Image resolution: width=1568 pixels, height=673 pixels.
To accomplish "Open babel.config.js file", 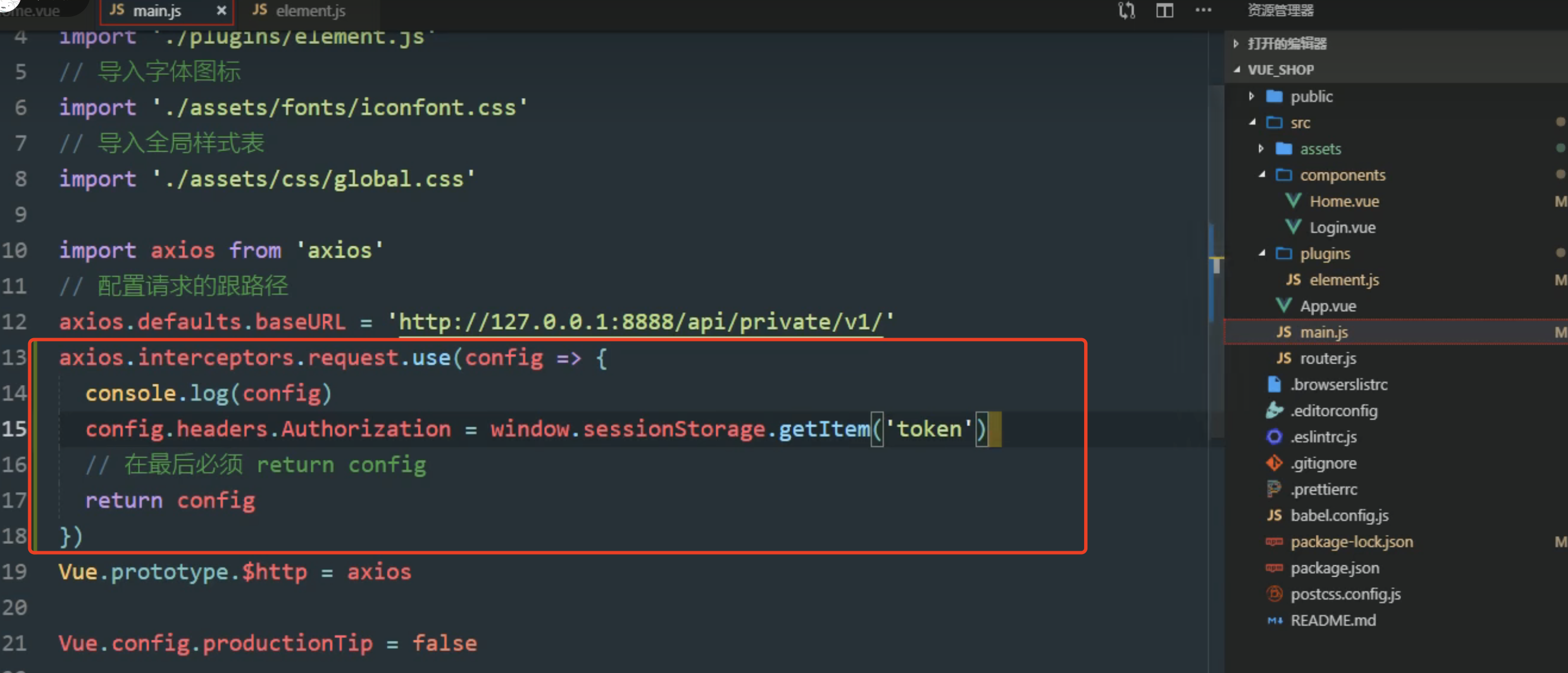I will click(1339, 515).
